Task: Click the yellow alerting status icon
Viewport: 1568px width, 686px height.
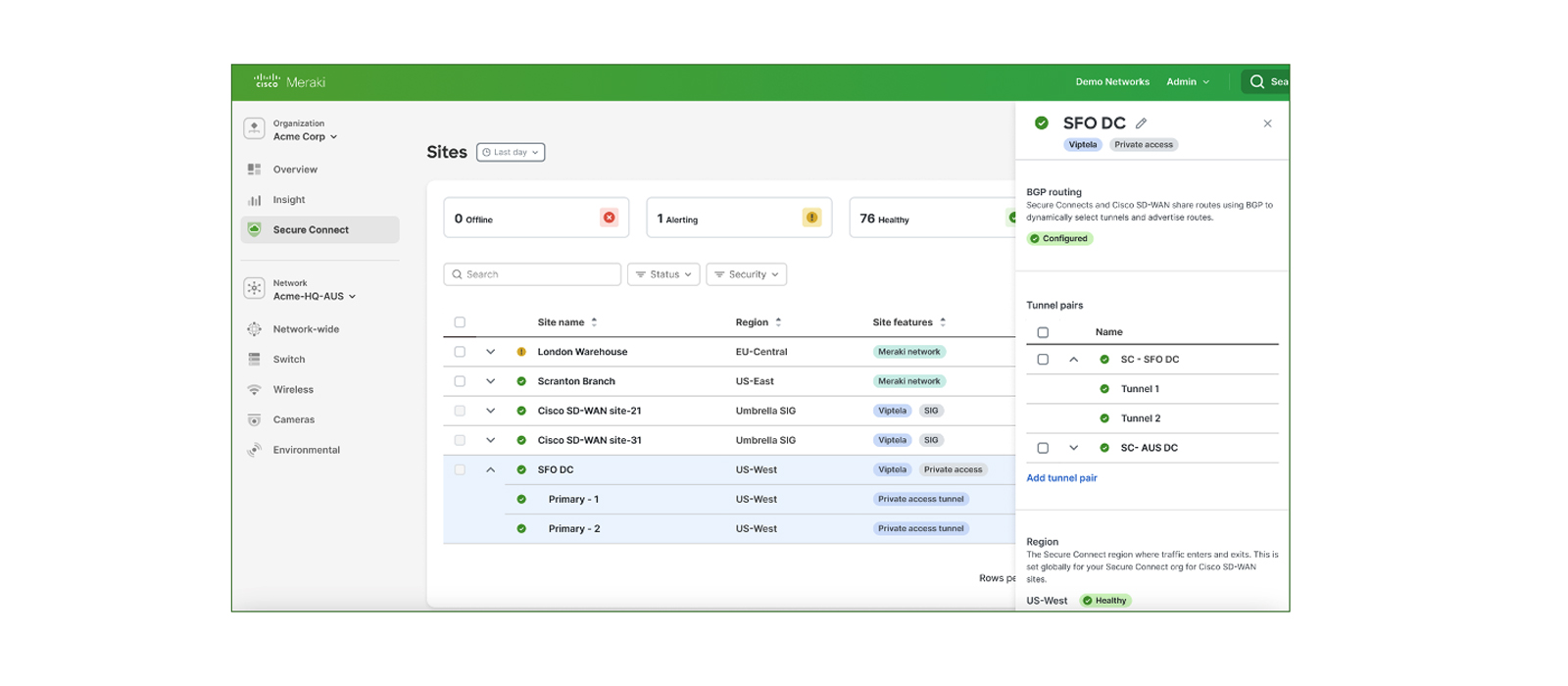Action: [x=811, y=218]
